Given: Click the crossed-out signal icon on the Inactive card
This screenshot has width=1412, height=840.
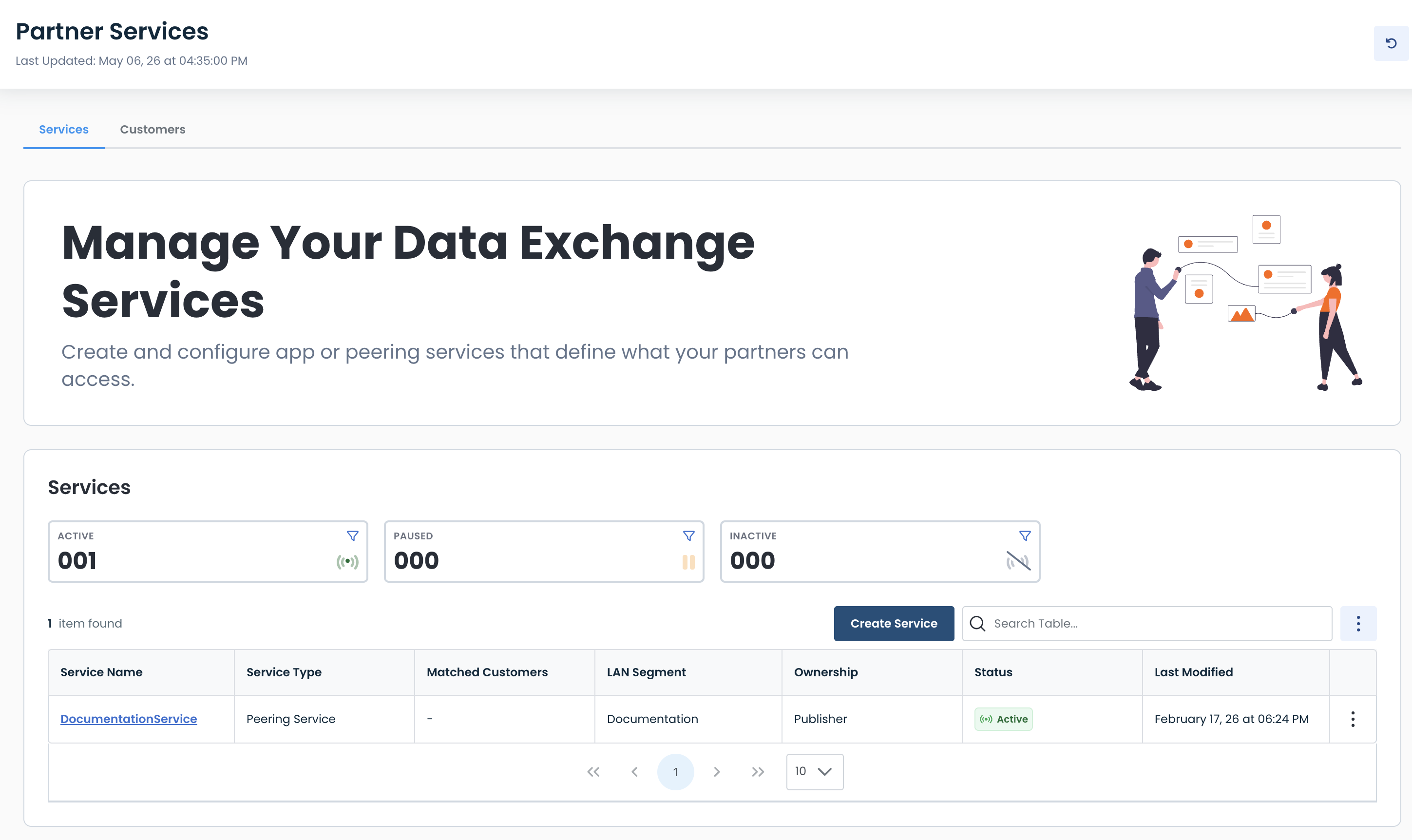Looking at the screenshot, I should (x=1018, y=561).
